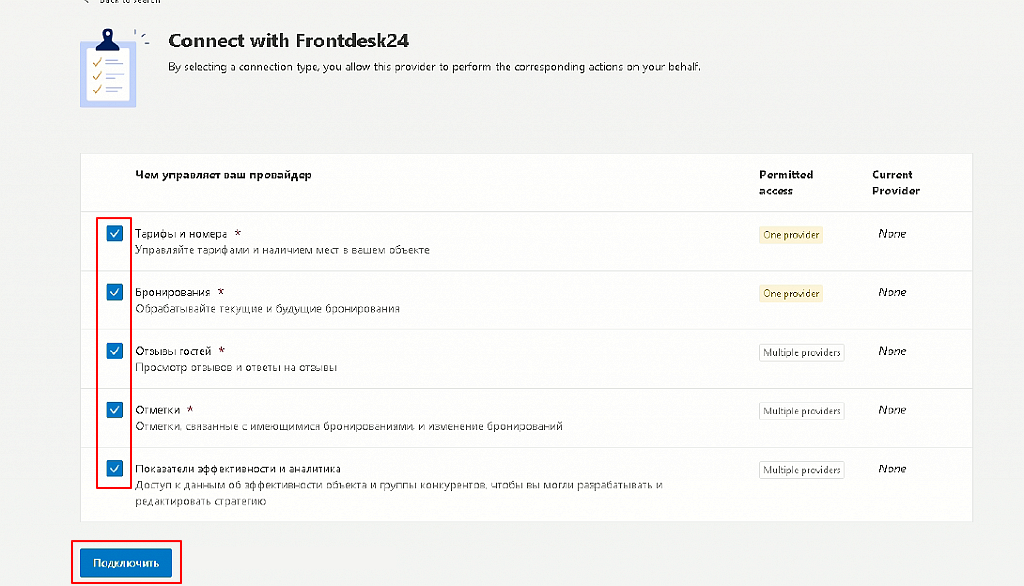Uncheck the Отзывы гостей checkbox
This screenshot has height=586, width=1024.
114,351
